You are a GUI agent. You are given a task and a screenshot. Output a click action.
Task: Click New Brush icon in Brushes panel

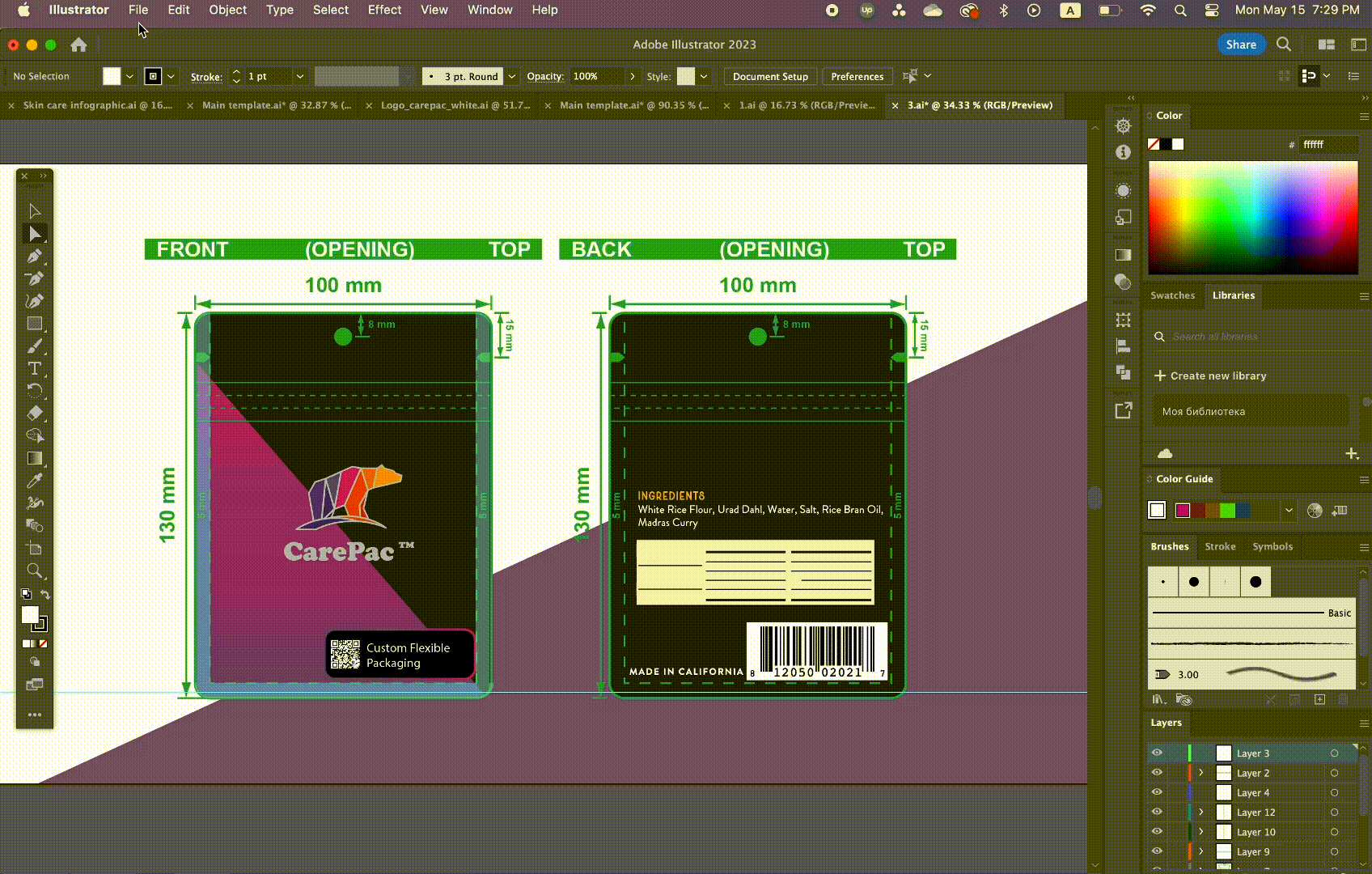[x=1319, y=699]
